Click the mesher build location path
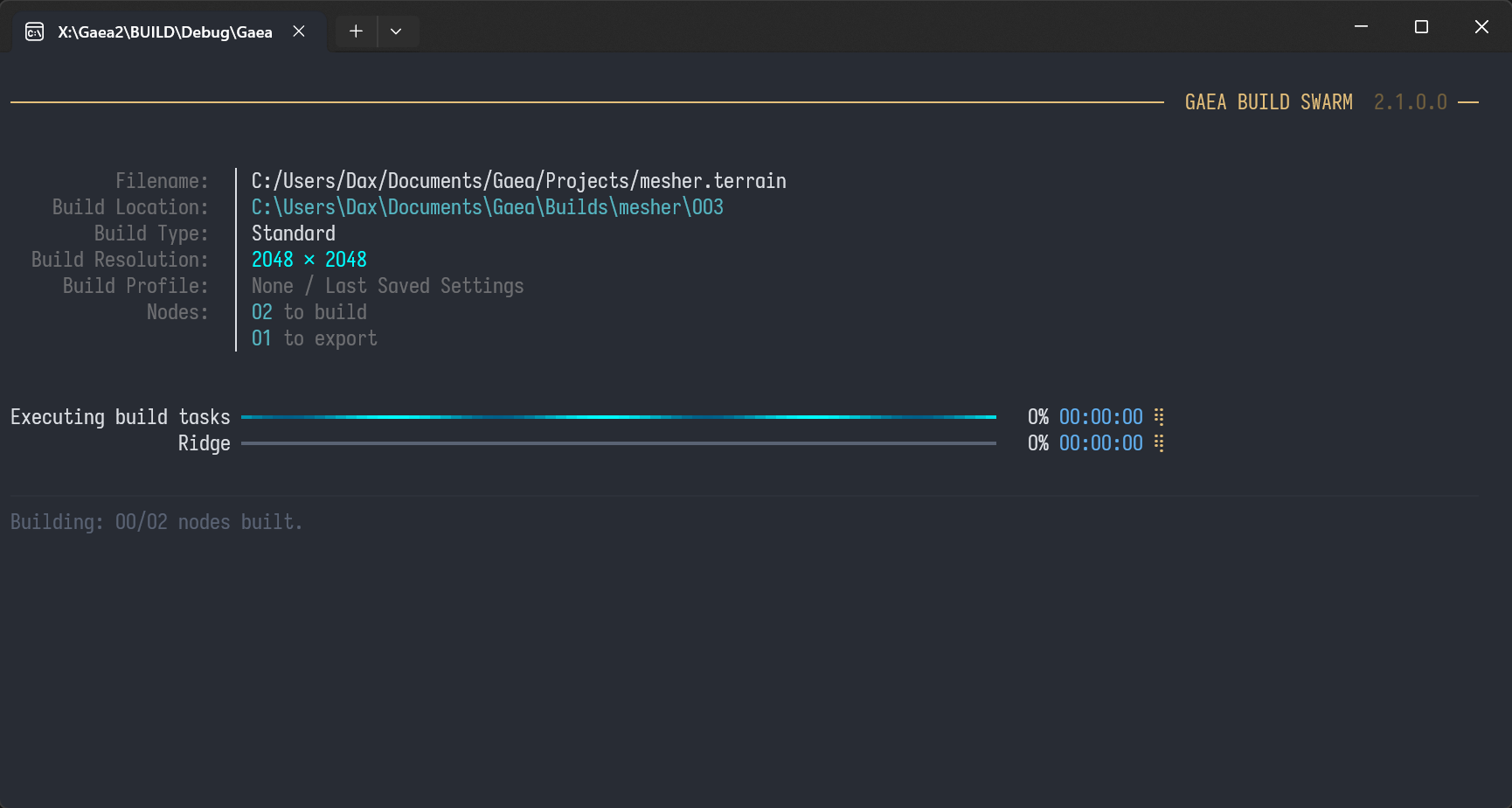 click(487, 207)
